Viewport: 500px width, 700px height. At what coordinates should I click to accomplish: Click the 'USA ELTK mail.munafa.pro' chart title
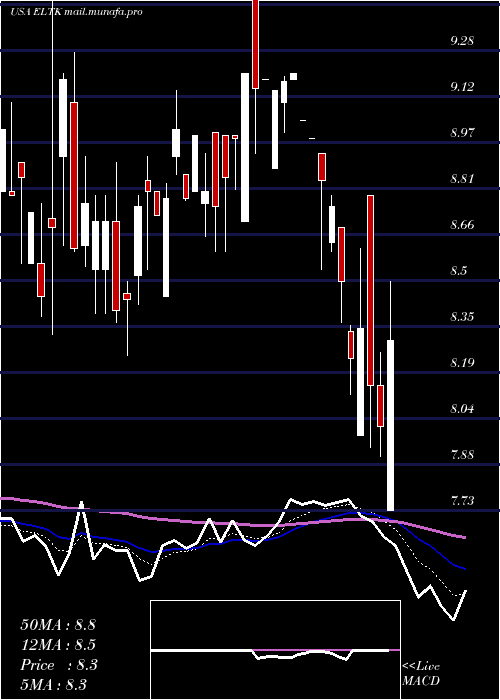pyautogui.click(x=76, y=12)
